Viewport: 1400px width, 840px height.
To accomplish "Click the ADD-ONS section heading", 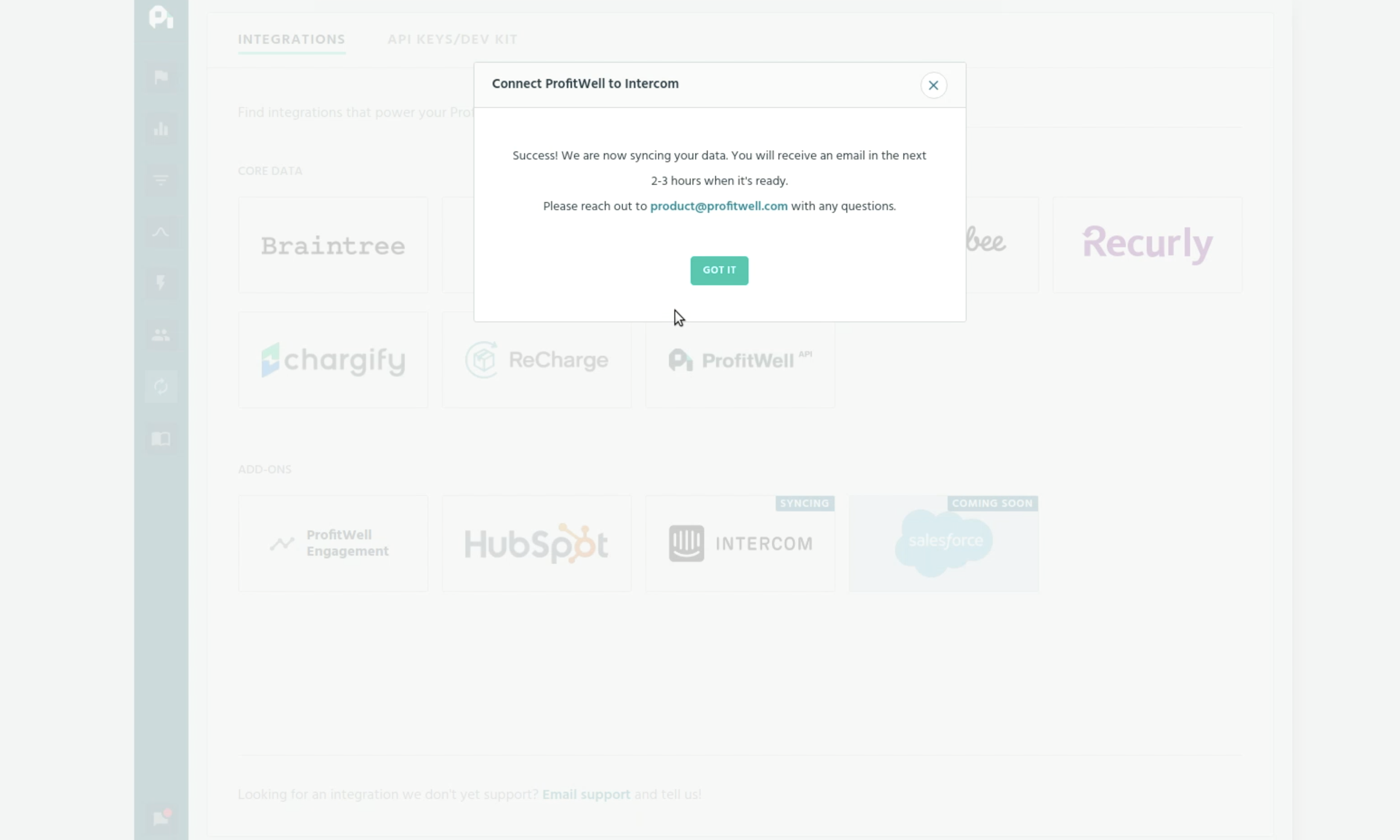I will [x=264, y=469].
